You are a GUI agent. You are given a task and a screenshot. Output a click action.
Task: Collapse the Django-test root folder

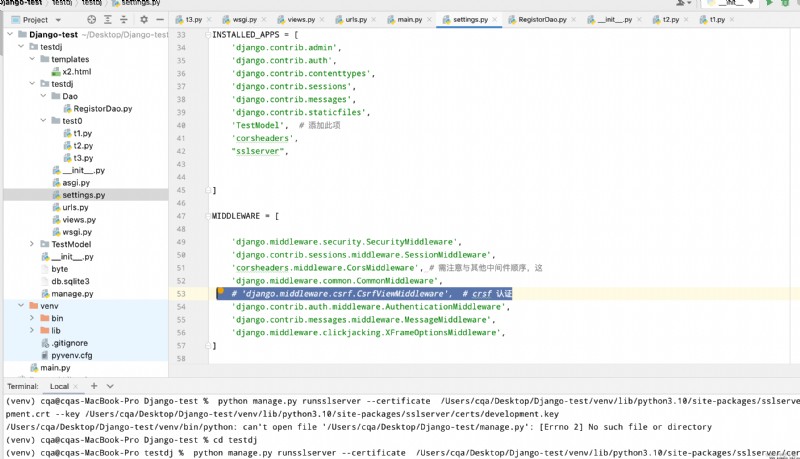(10, 34)
